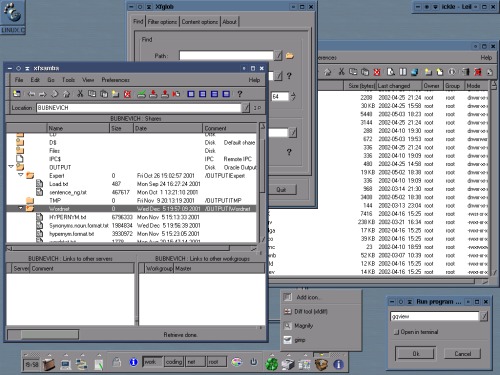Click the Cancel button in Run program
500x375 pixels.
coord(462,353)
